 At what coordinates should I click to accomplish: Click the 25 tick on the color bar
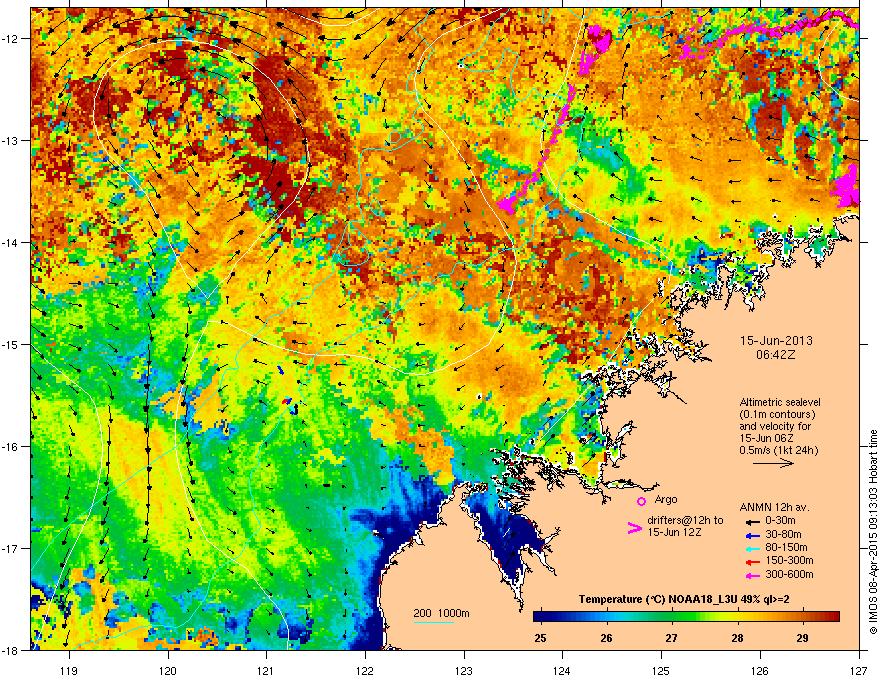point(540,638)
